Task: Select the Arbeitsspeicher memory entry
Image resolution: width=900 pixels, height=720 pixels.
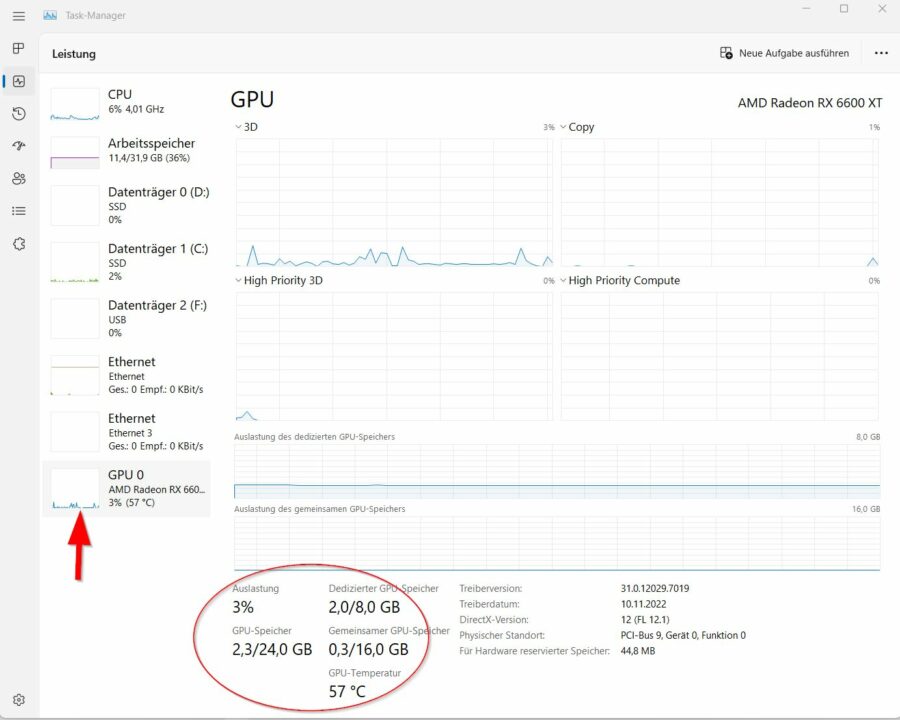Action: click(x=128, y=150)
